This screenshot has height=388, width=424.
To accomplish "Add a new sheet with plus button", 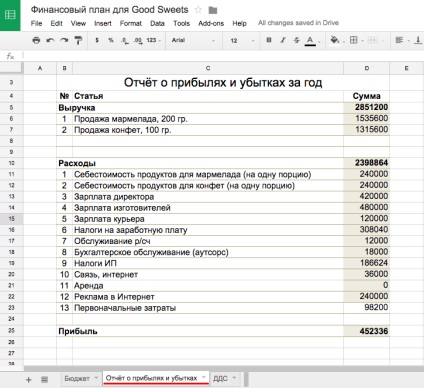I will coord(28,379).
